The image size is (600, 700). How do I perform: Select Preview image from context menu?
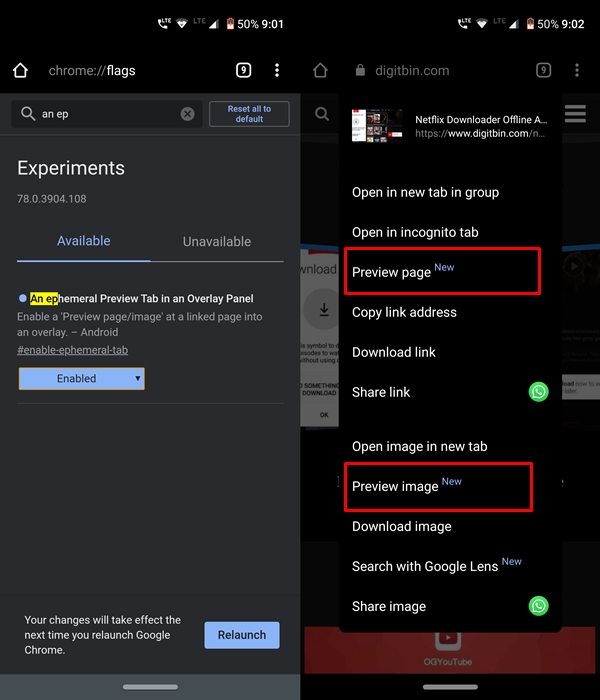(x=395, y=486)
